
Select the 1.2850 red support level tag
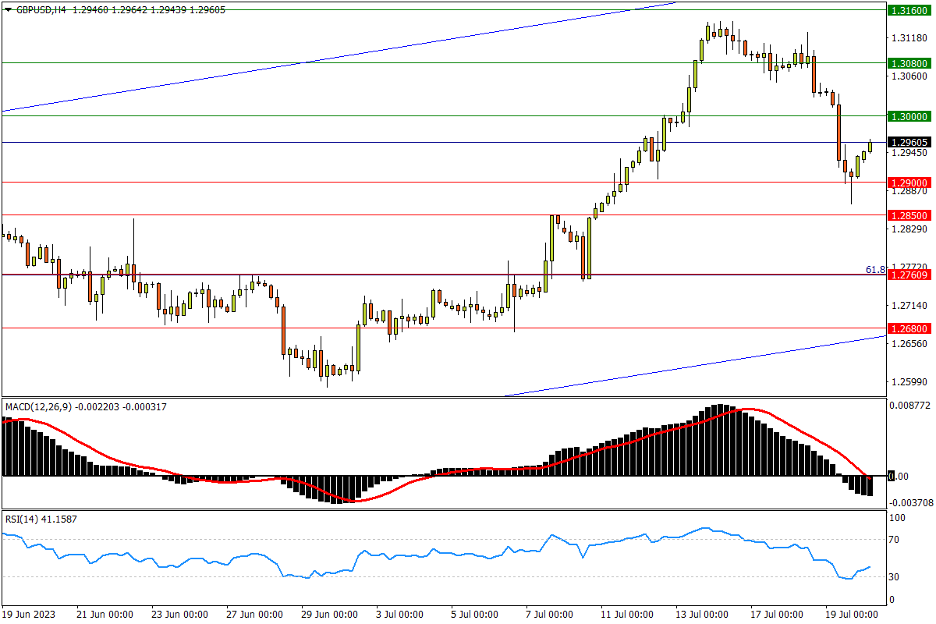click(908, 215)
